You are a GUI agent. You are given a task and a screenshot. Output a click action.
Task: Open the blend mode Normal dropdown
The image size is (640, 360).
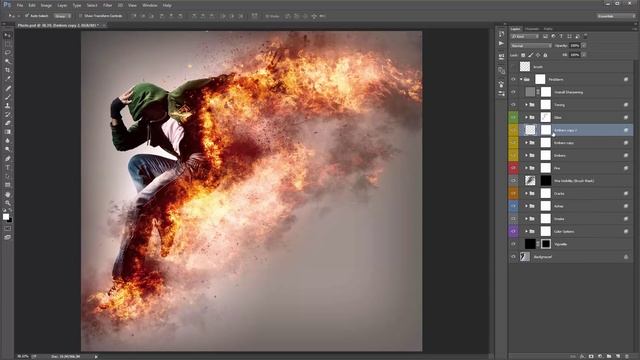point(531,46)
